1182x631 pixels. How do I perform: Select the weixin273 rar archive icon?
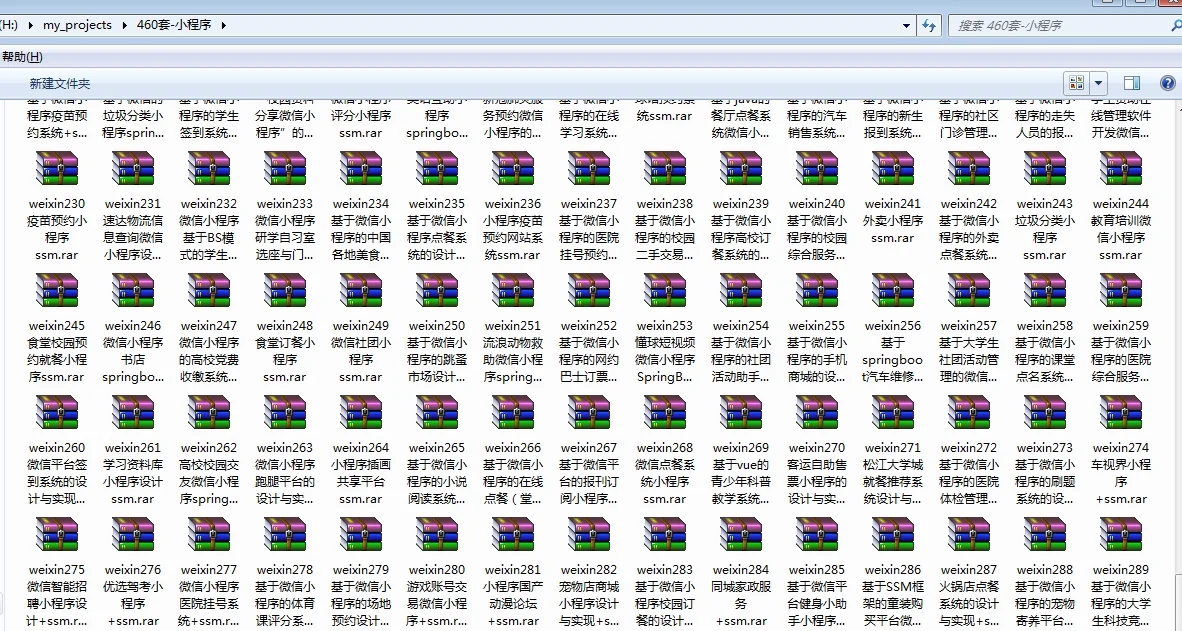tap(1045, 412)
